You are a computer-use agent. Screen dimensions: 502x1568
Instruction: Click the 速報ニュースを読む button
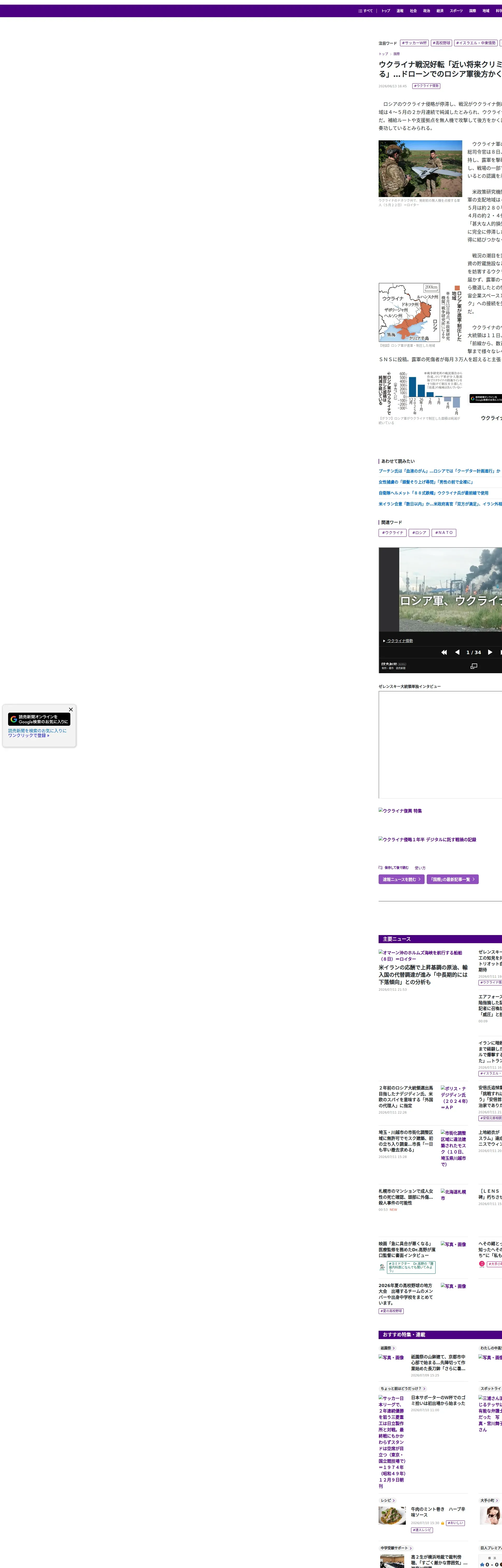click(x=402, y=880)
